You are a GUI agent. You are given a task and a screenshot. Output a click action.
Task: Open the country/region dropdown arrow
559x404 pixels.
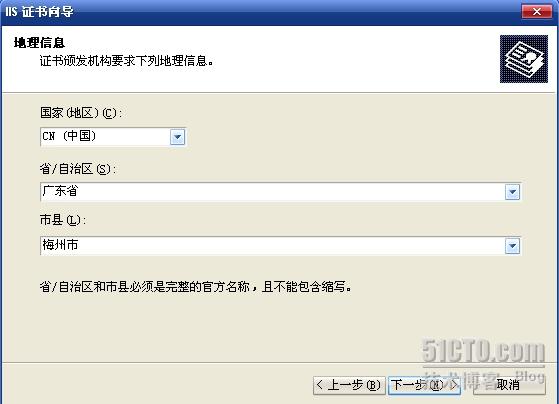177,137
